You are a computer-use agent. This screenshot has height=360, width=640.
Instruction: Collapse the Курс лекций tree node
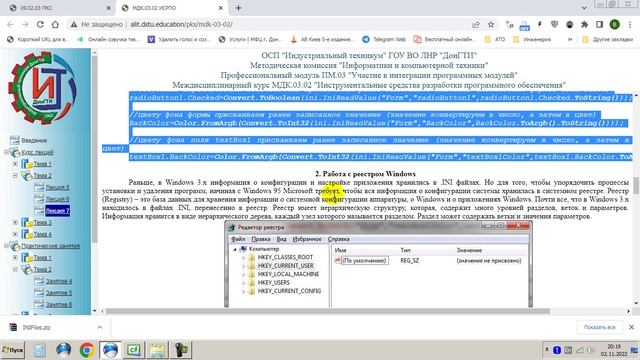click(6, 152)
